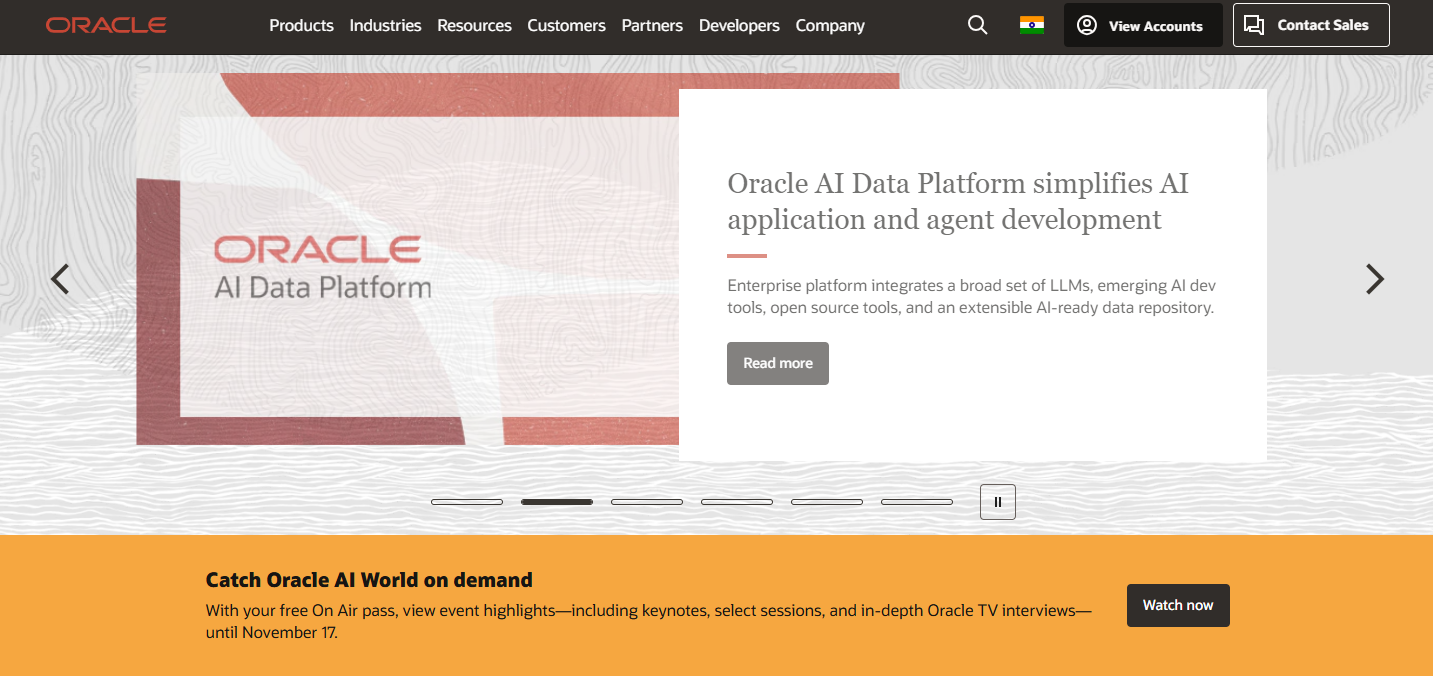Click the Oracle logo
The image size is (1433, 676).
pyautogui.click(x=106, y=25)
